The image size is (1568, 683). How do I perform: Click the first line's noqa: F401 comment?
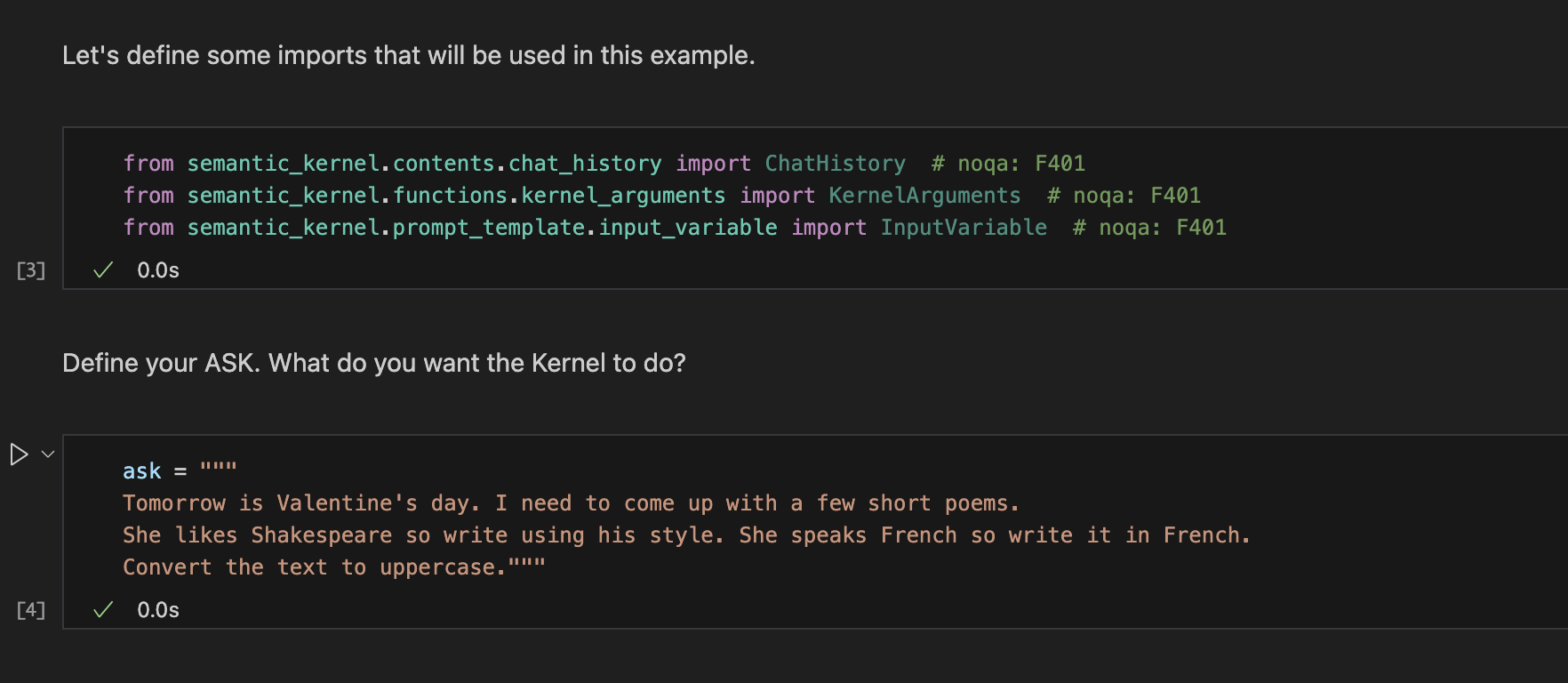click(1008, 164)
